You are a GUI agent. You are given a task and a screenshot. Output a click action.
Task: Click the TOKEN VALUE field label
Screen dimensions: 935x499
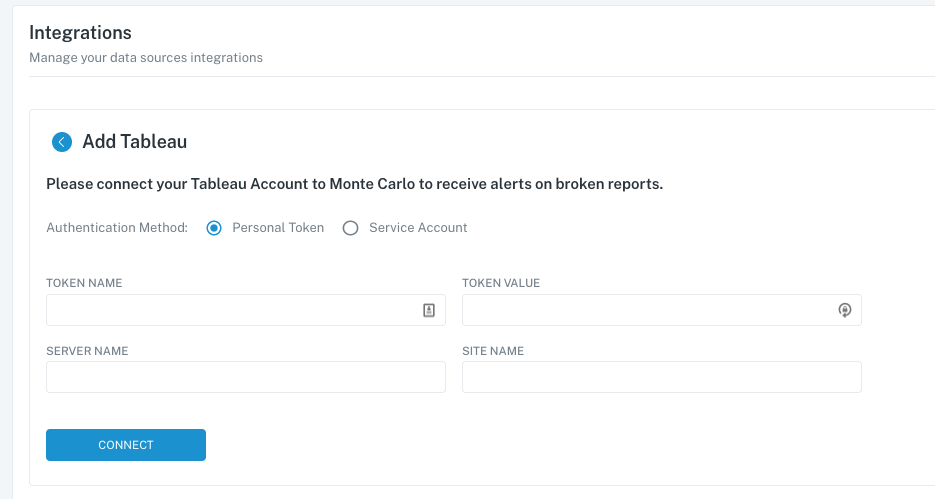(x=500, y=283)
